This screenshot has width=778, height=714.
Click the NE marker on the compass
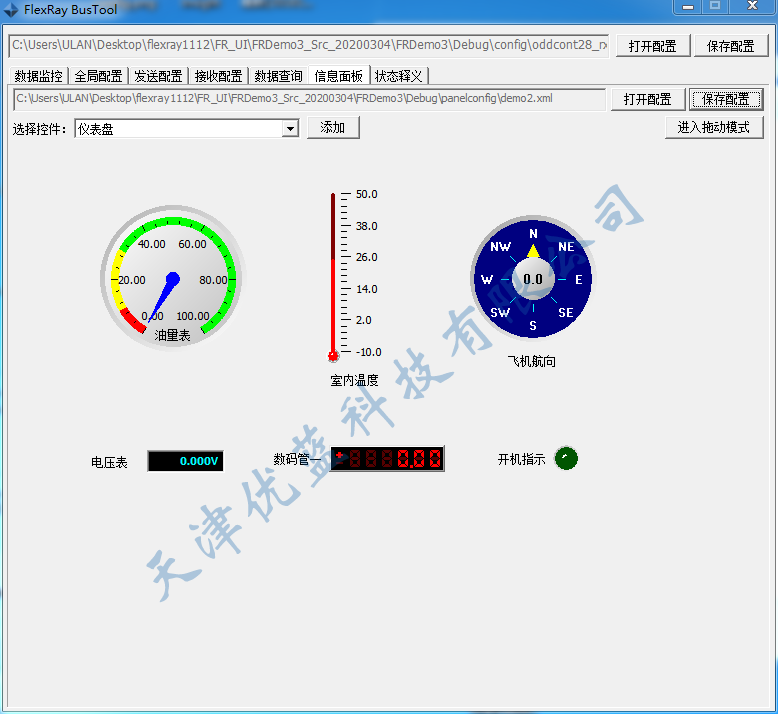pos(566,247)
